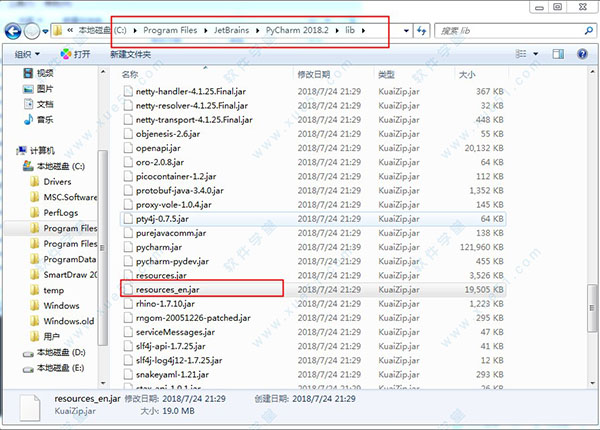Select the pycharm.jar file in list
The width and height of the screenshot is (600, 430).
click(x=159, y=246)
